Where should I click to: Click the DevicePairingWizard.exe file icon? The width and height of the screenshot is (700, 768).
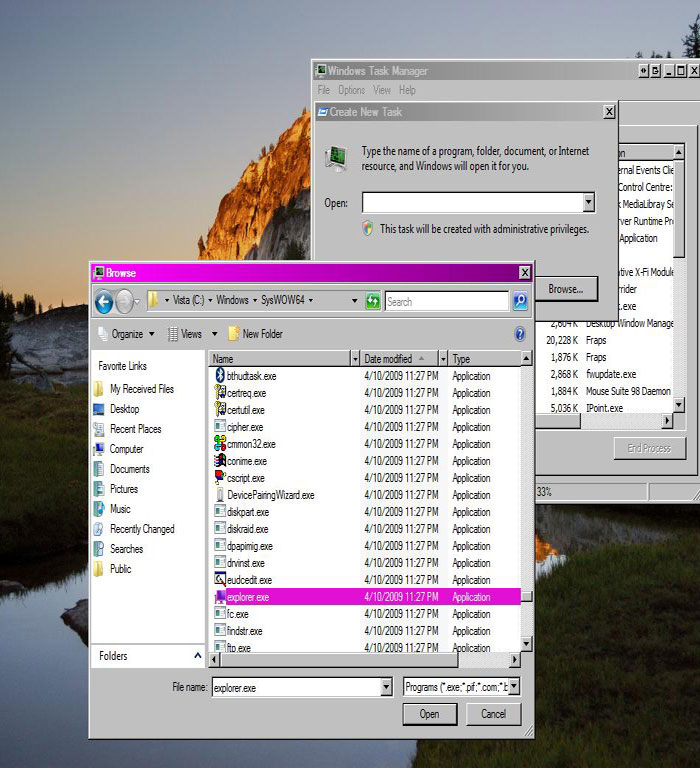pyautogui.click(x=220, y=495)
